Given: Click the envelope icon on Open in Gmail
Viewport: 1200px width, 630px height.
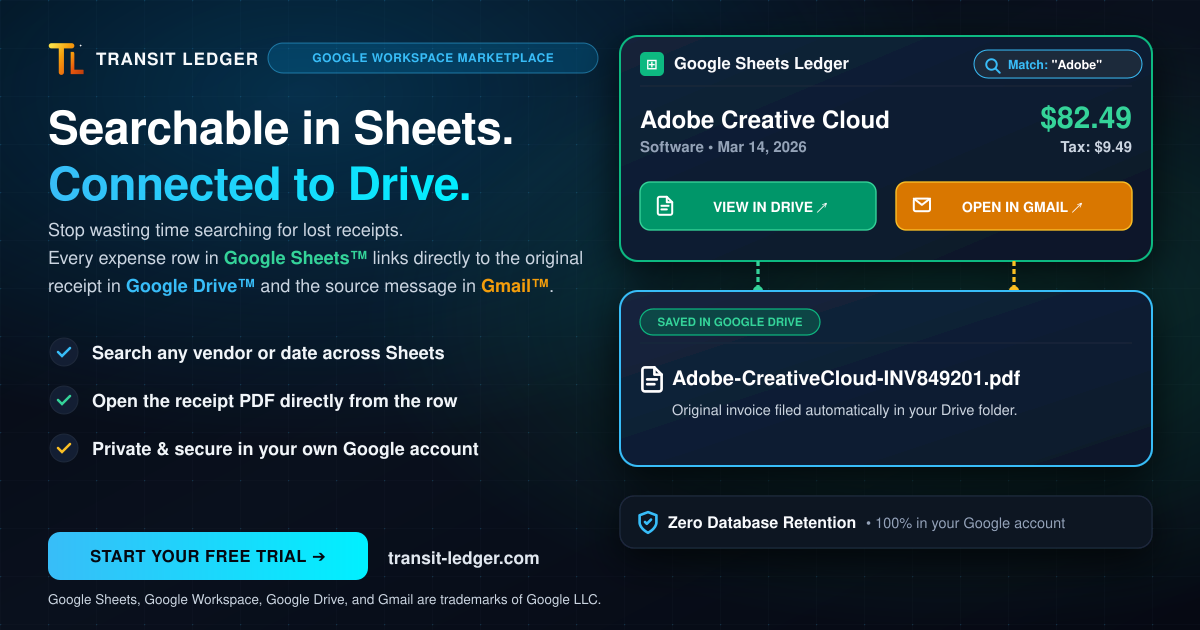Looking at the screenshot, I should tap(921, 206).
